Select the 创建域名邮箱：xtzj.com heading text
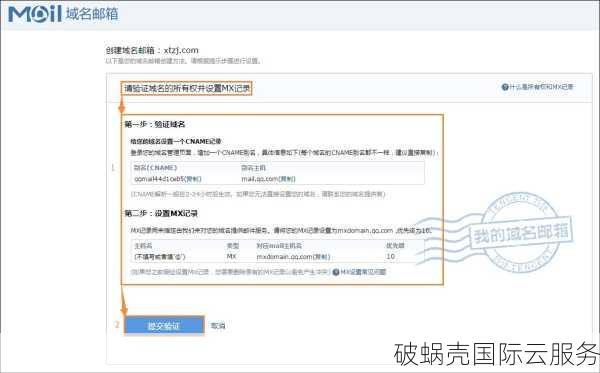The width and height of the screenshot is (600, 373). tap(152, 50)
